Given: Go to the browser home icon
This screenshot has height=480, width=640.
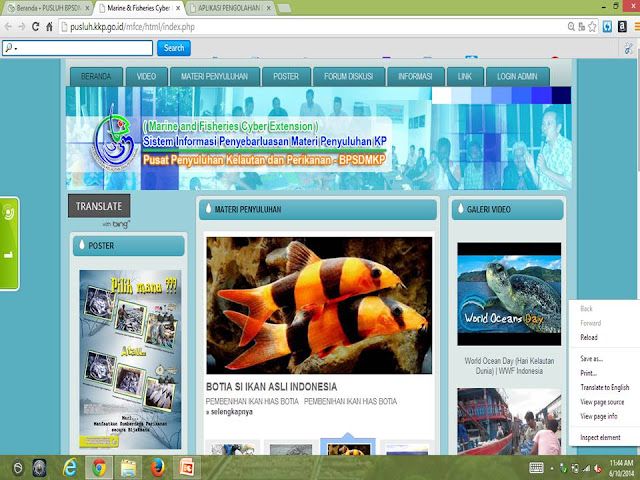Looking at the screenshot, I should pos(49,27).
